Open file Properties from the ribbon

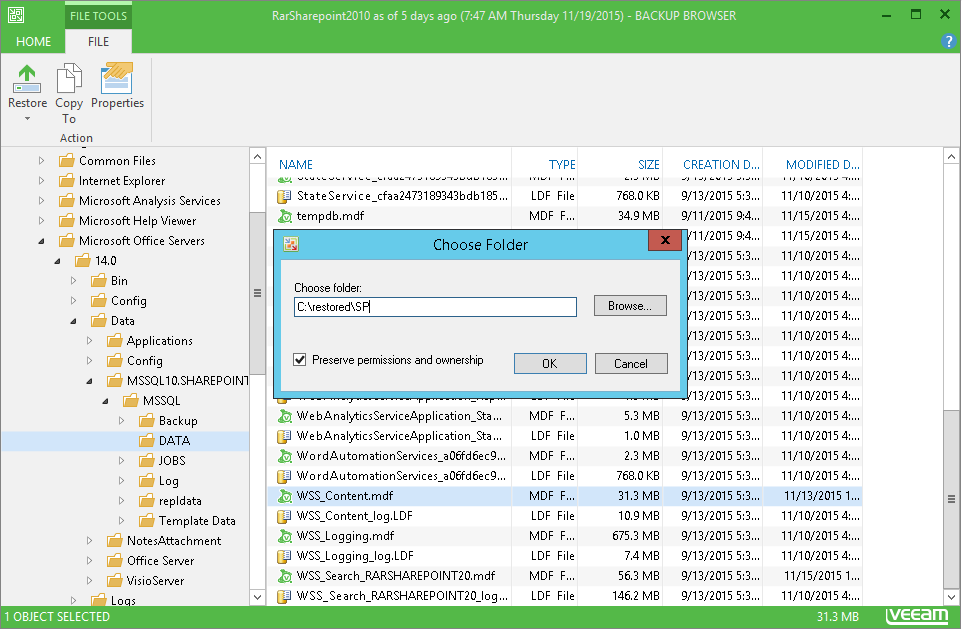117,86
